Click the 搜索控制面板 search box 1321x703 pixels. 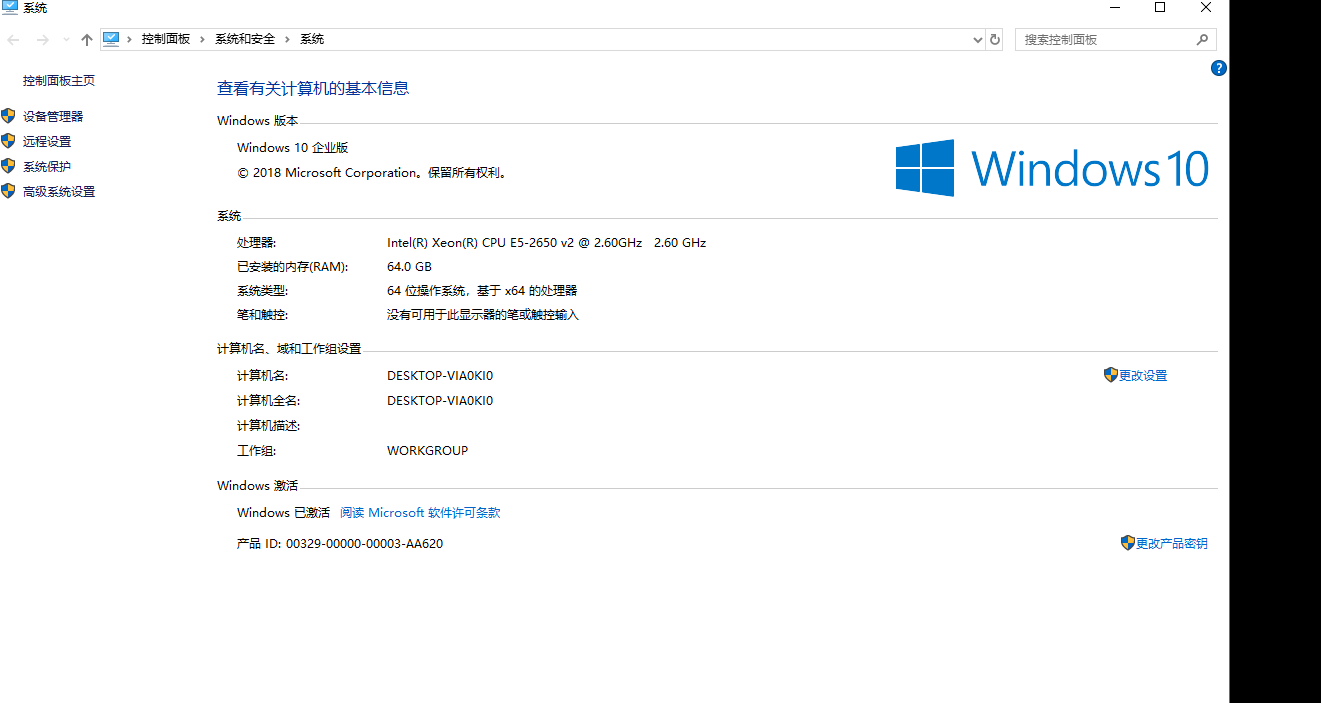[x=1116, y=40]
